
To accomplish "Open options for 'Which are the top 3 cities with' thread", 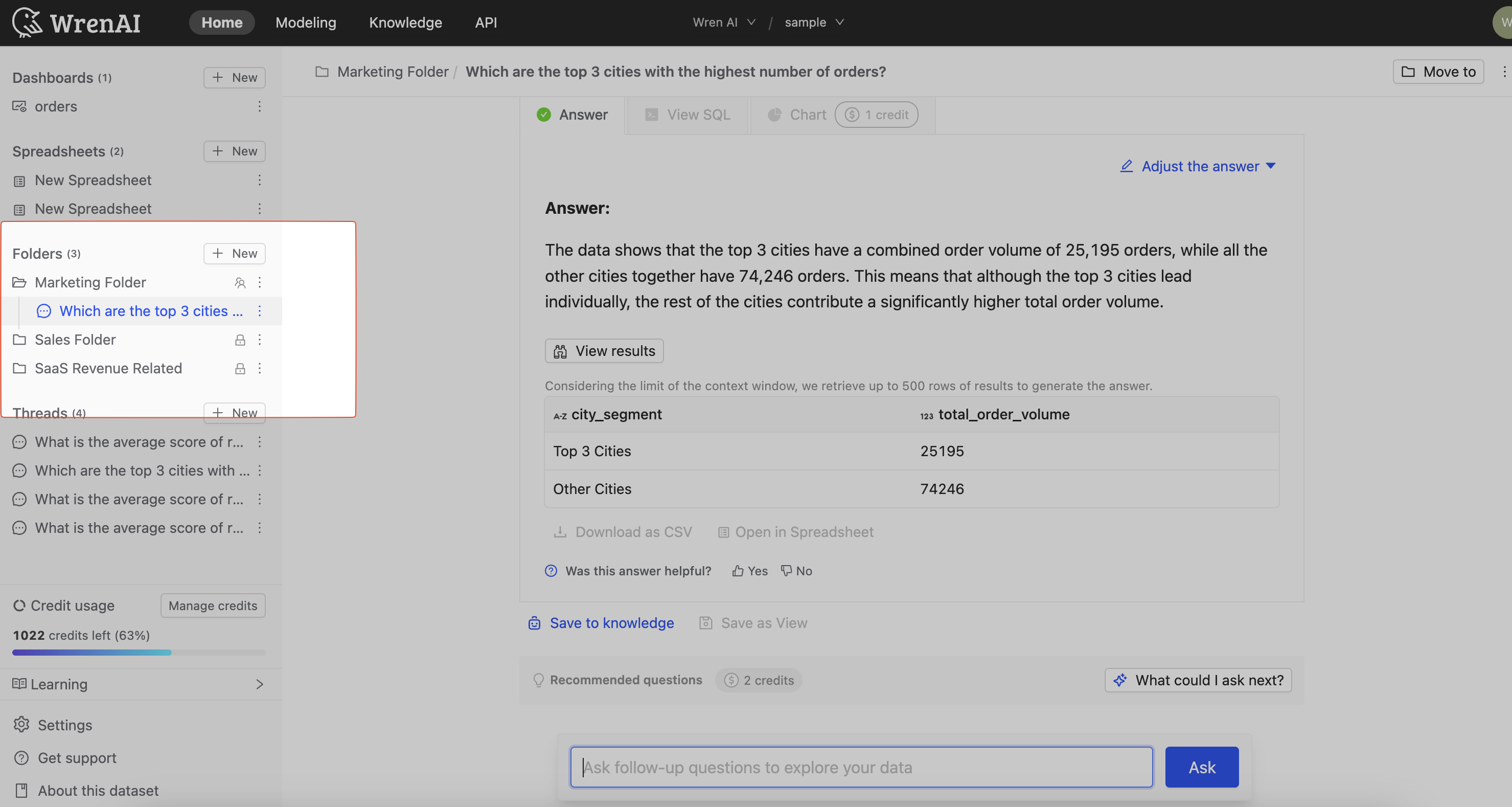I will pyautogui.click(x=260, y=471).
